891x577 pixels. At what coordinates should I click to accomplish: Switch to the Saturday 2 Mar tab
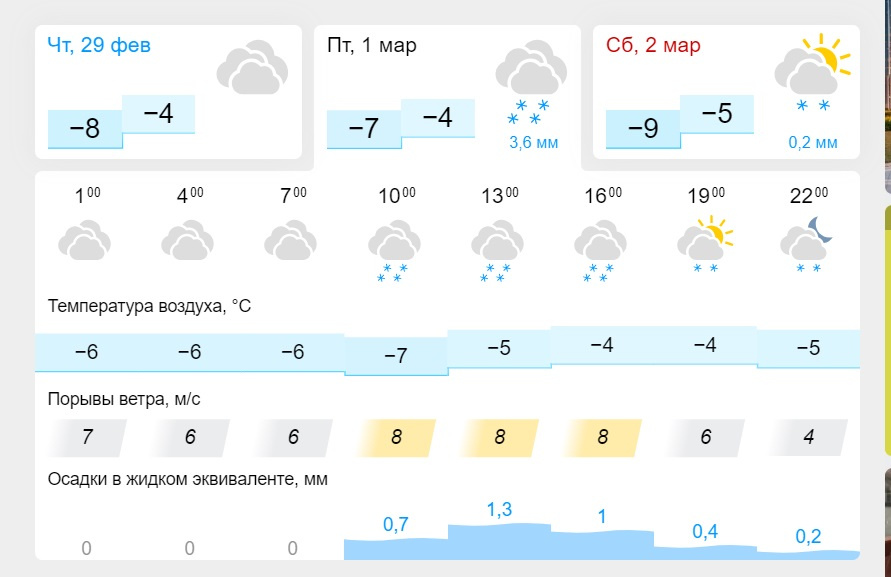(x=654, y=46)
